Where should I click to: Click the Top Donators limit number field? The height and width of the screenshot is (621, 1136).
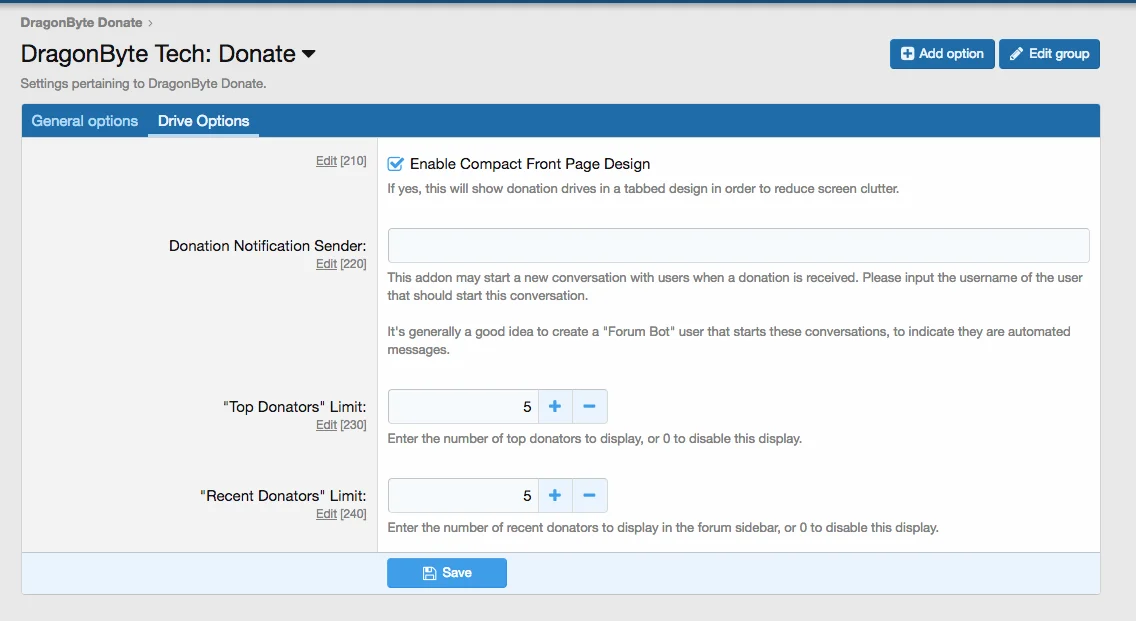[x=463, y=407]
